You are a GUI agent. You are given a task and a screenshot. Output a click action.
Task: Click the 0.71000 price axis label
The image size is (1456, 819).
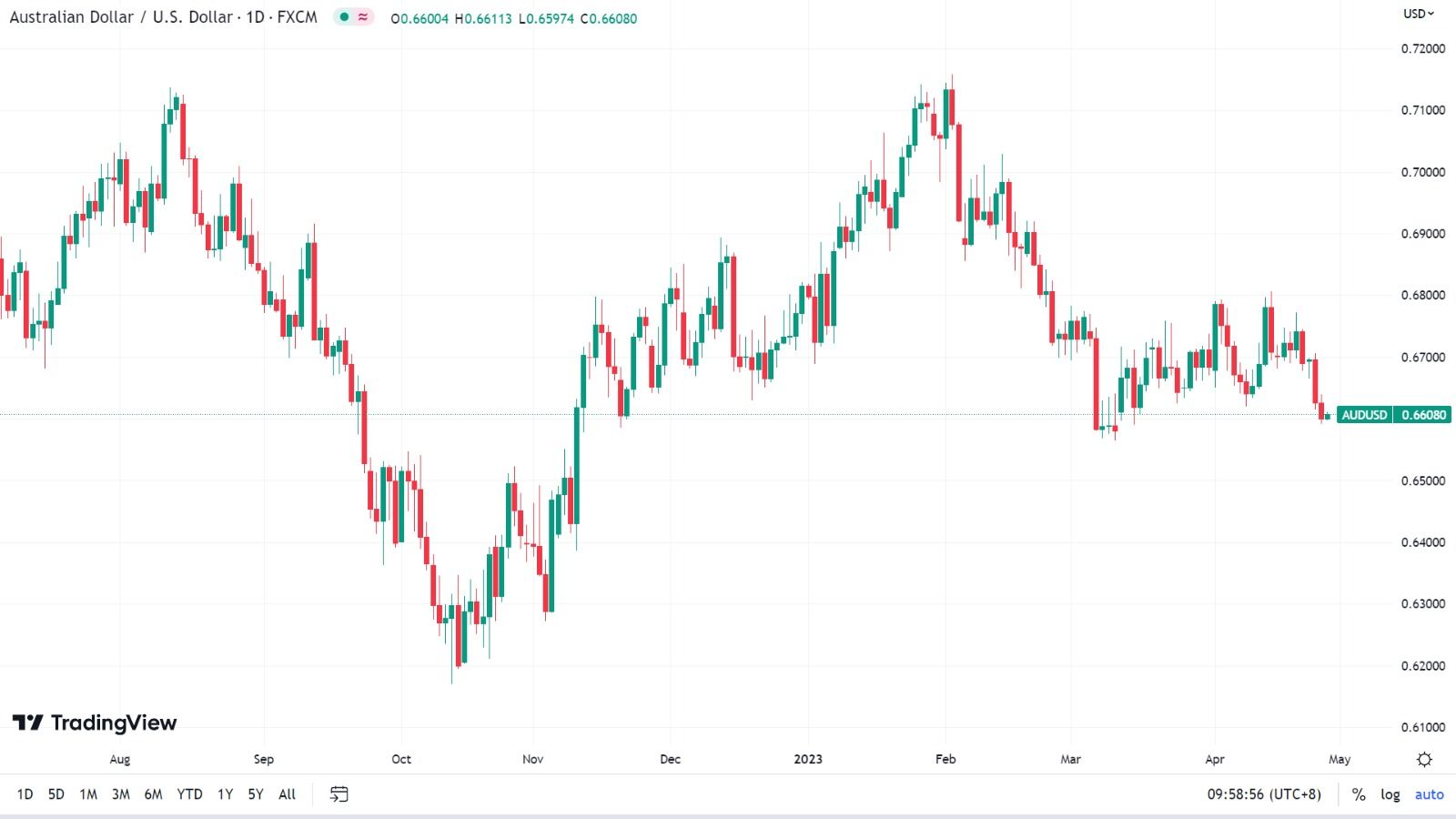pyautogui.click(x=1423, y=110)
